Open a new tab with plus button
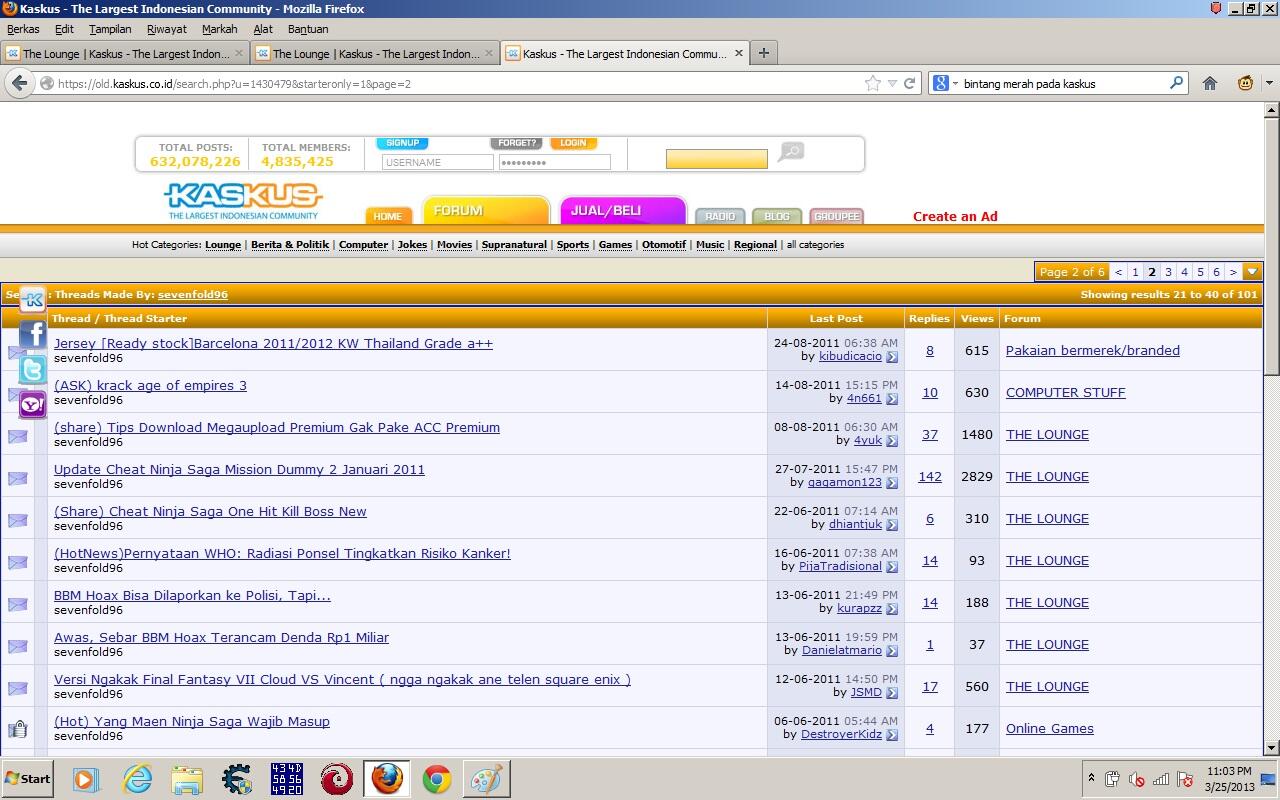Viewport: 1280px width, 800px height. click(764, 53)
